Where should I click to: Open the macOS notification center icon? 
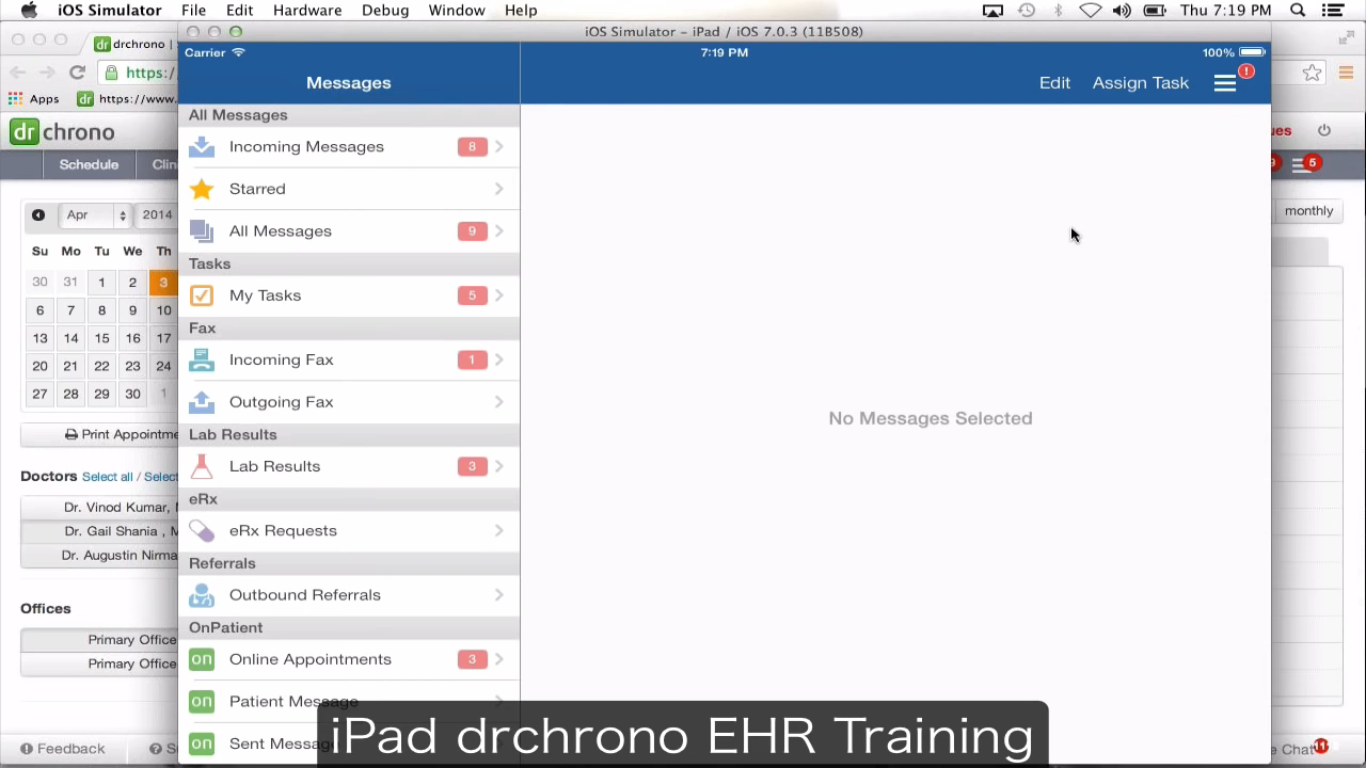pos(1333,10)
